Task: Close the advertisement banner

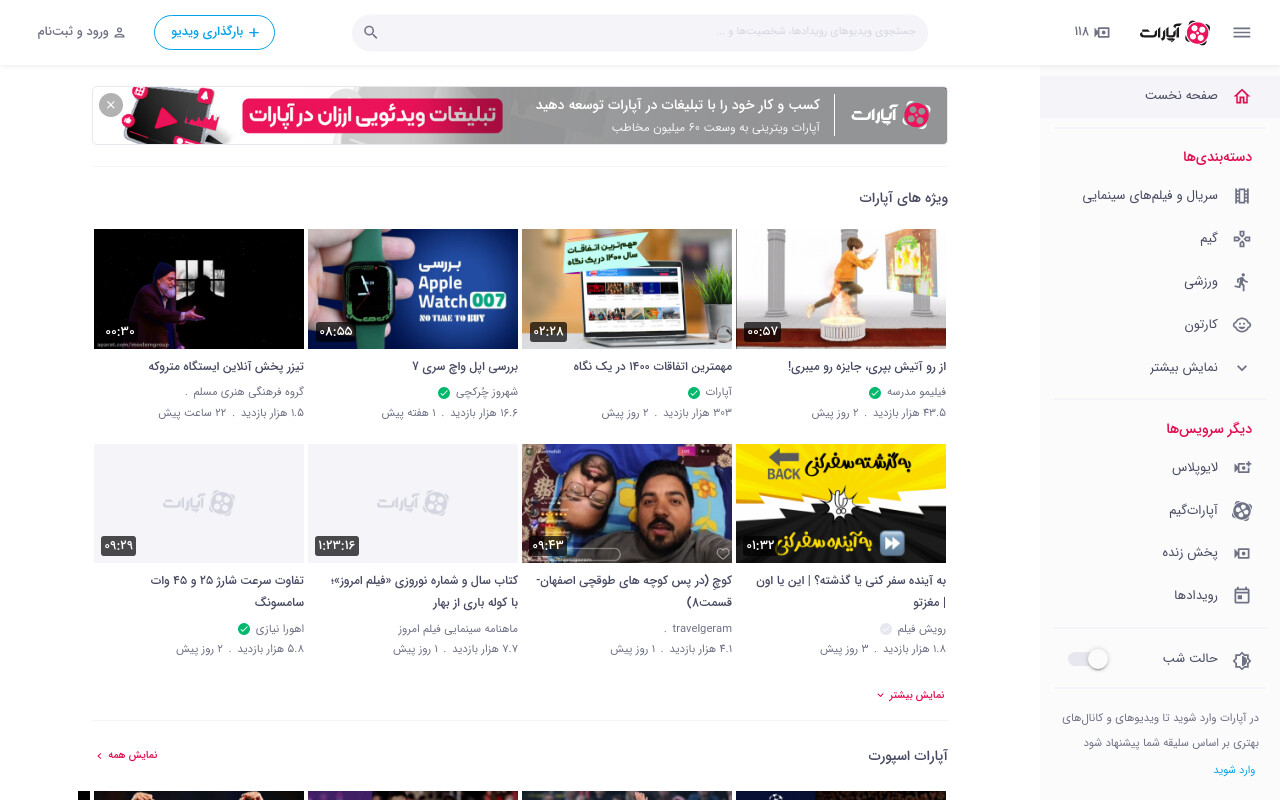Action: tap(111, 105)
